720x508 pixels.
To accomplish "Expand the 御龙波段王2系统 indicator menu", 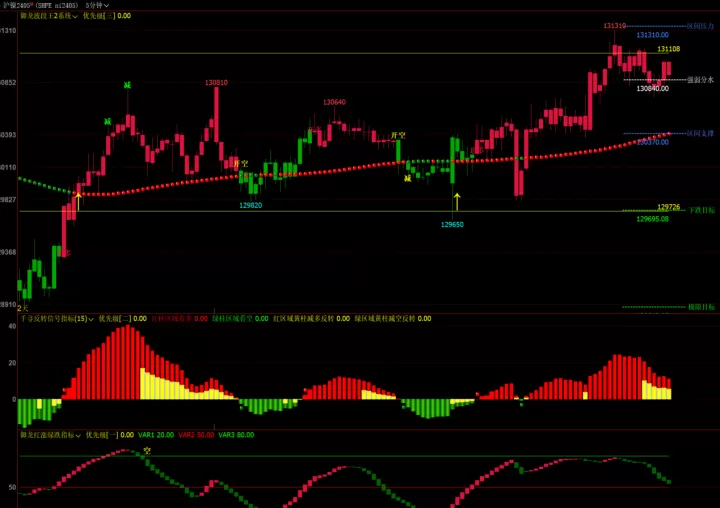I will 49,16.
